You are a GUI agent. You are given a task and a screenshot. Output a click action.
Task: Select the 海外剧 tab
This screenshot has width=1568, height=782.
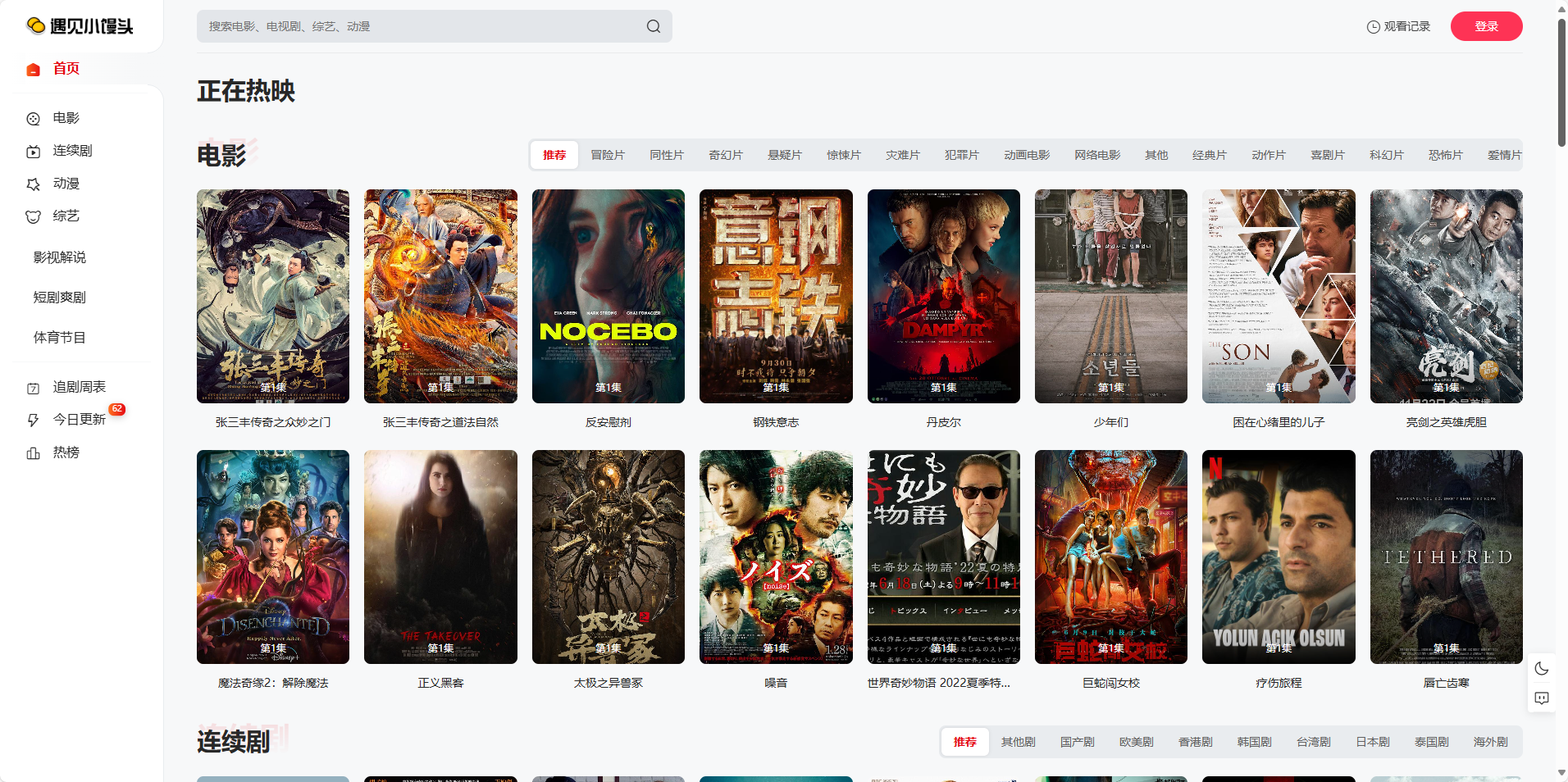[1491, 742]
